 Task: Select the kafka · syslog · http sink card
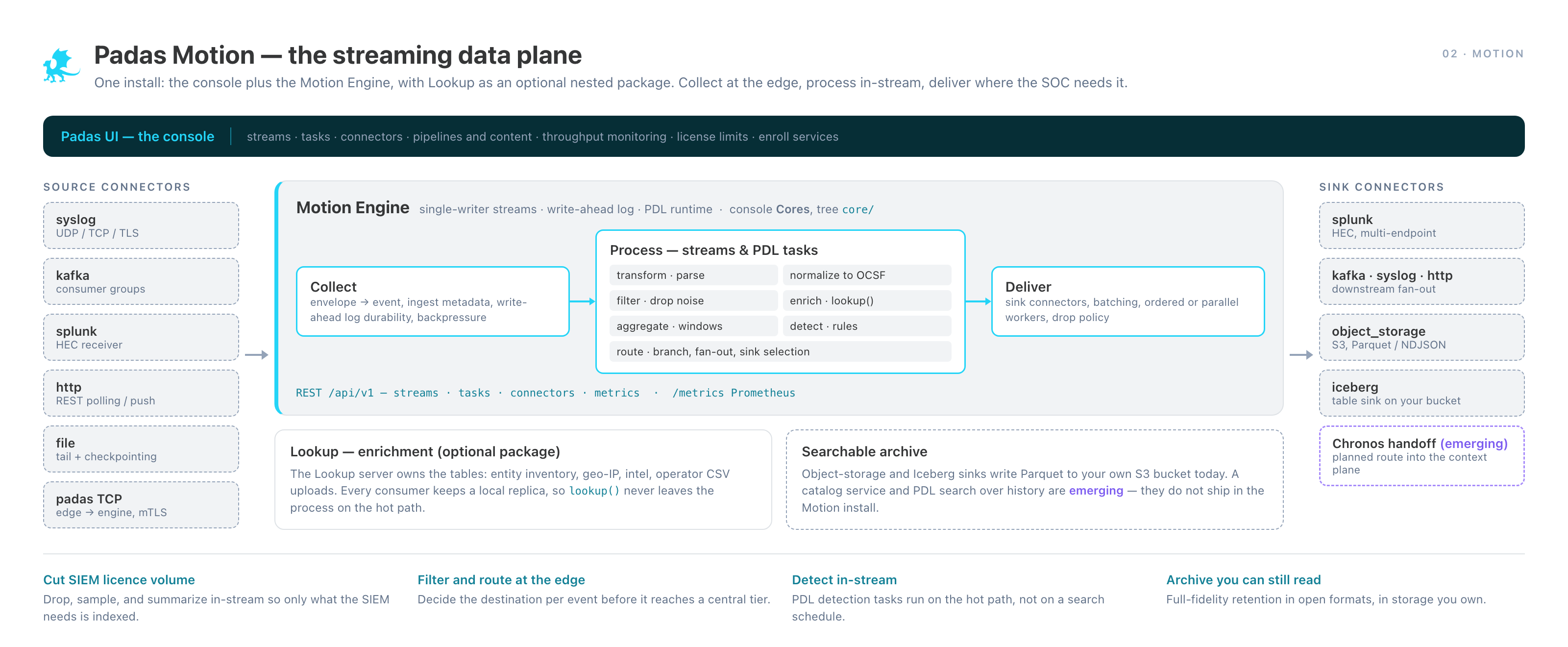pos(1421,282)
